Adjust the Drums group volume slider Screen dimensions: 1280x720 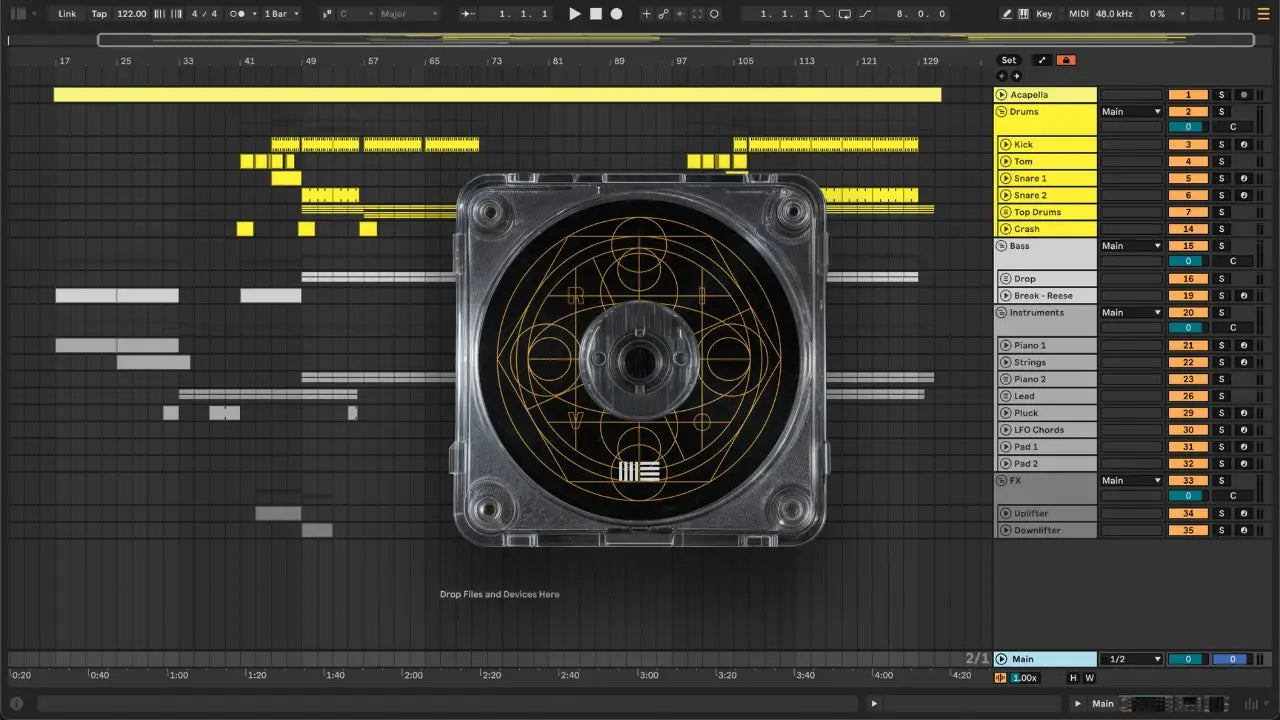pos(1188,127)
